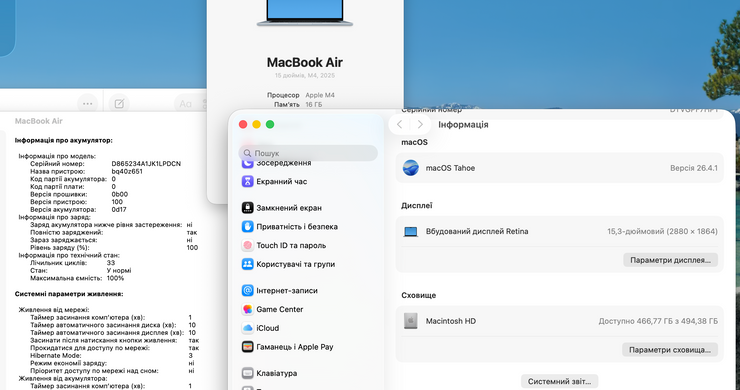
Task: Open Game Center icon
Action: coord(247,309)
